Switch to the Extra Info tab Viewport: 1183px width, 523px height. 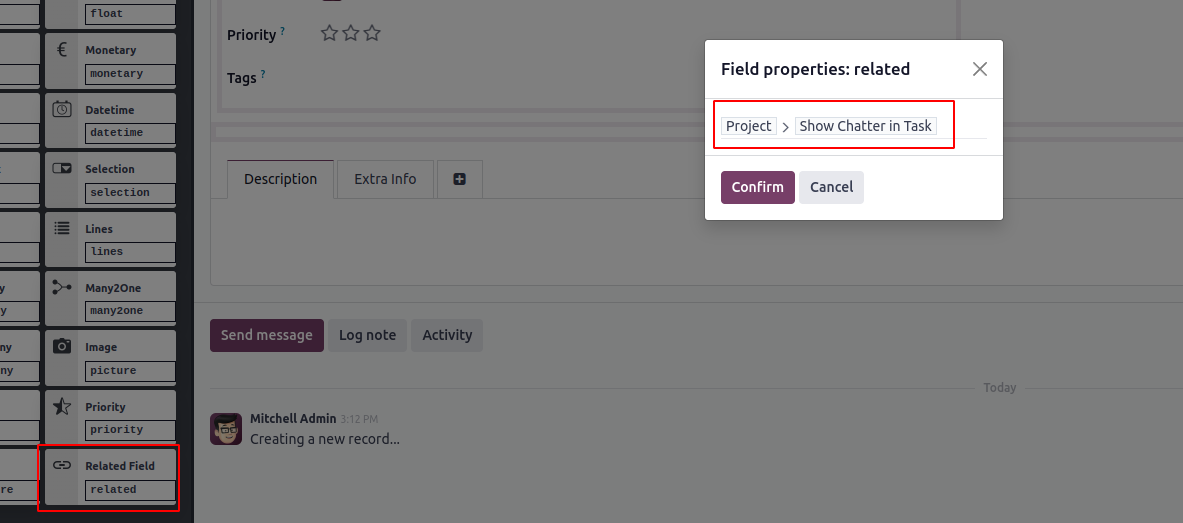(386, 179)
